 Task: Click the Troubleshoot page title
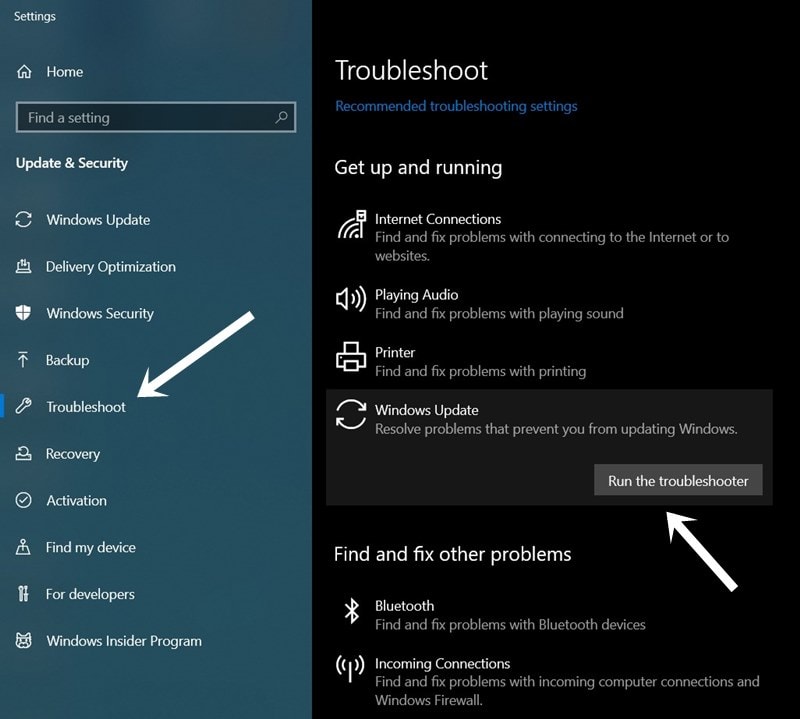411,70
